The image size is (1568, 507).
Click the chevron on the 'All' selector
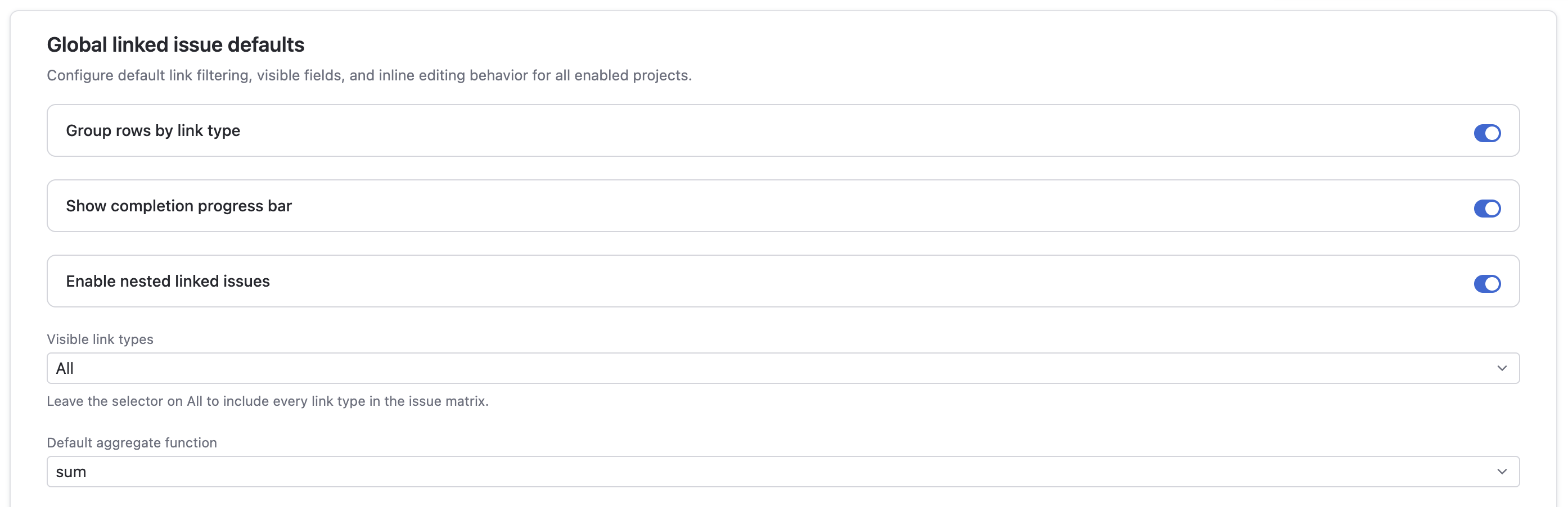click(x=1503, y=368)
